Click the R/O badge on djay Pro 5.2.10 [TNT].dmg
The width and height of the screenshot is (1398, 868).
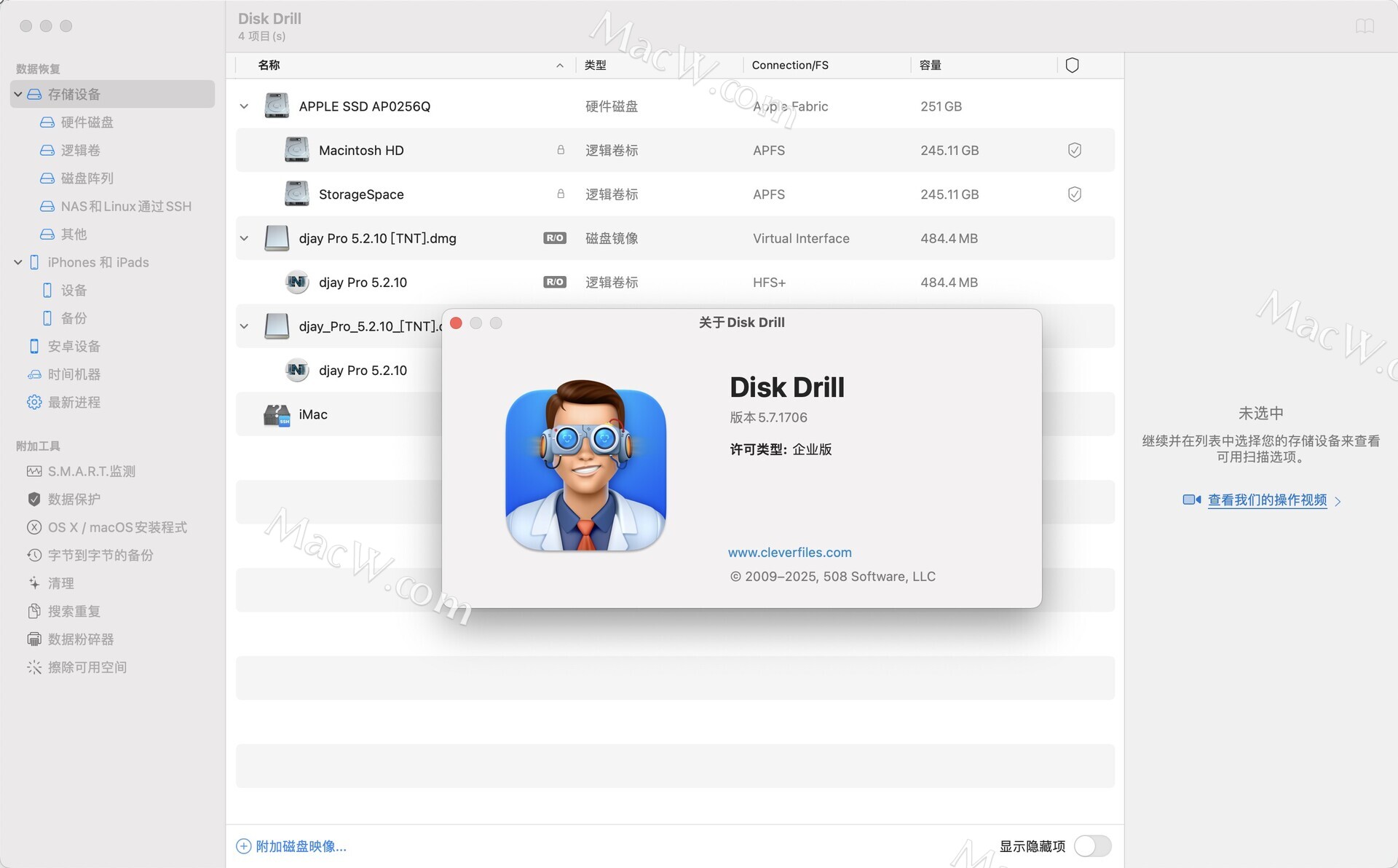click(555, 238)
